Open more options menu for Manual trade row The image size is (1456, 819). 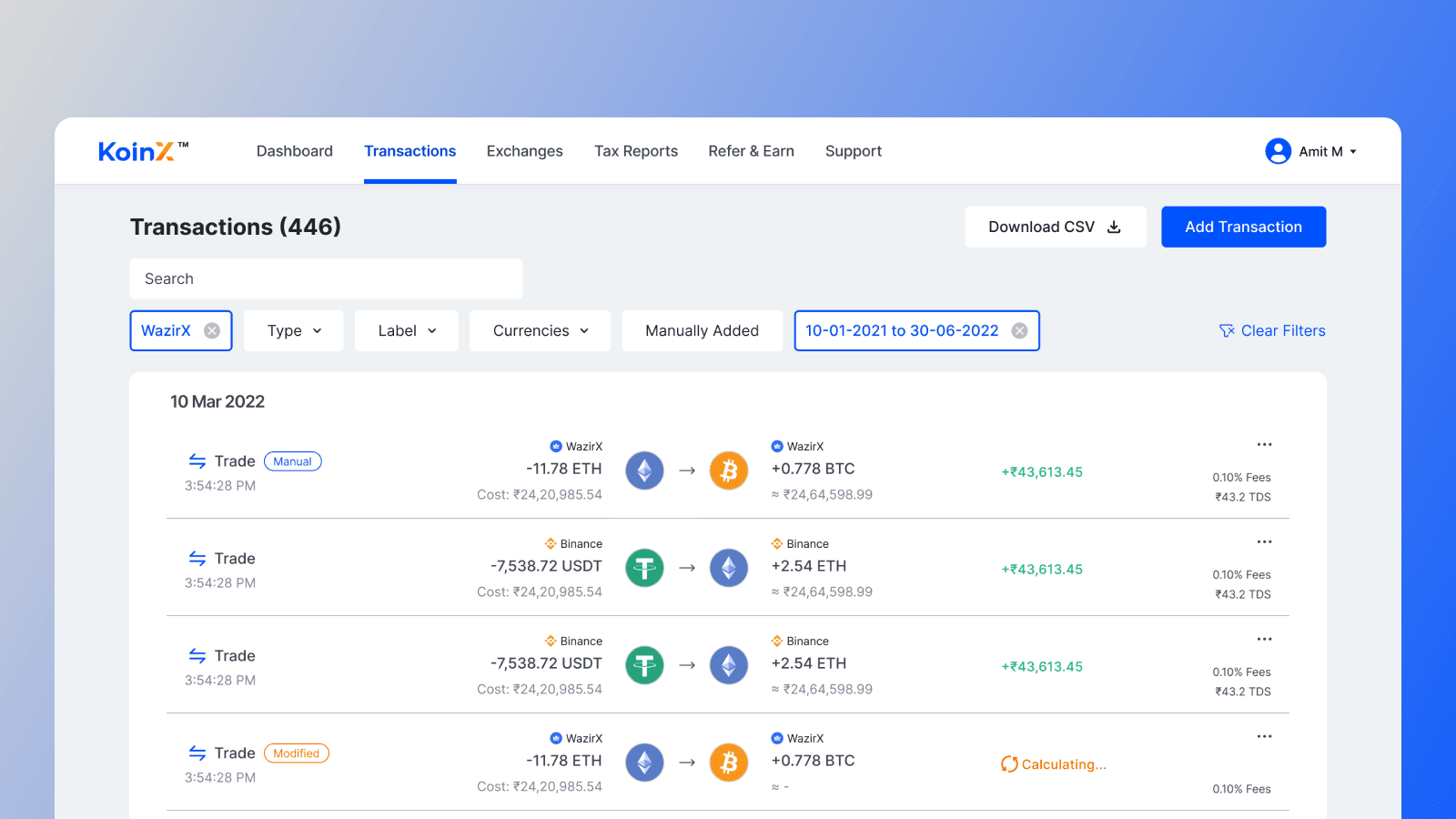click(1264, 445)
